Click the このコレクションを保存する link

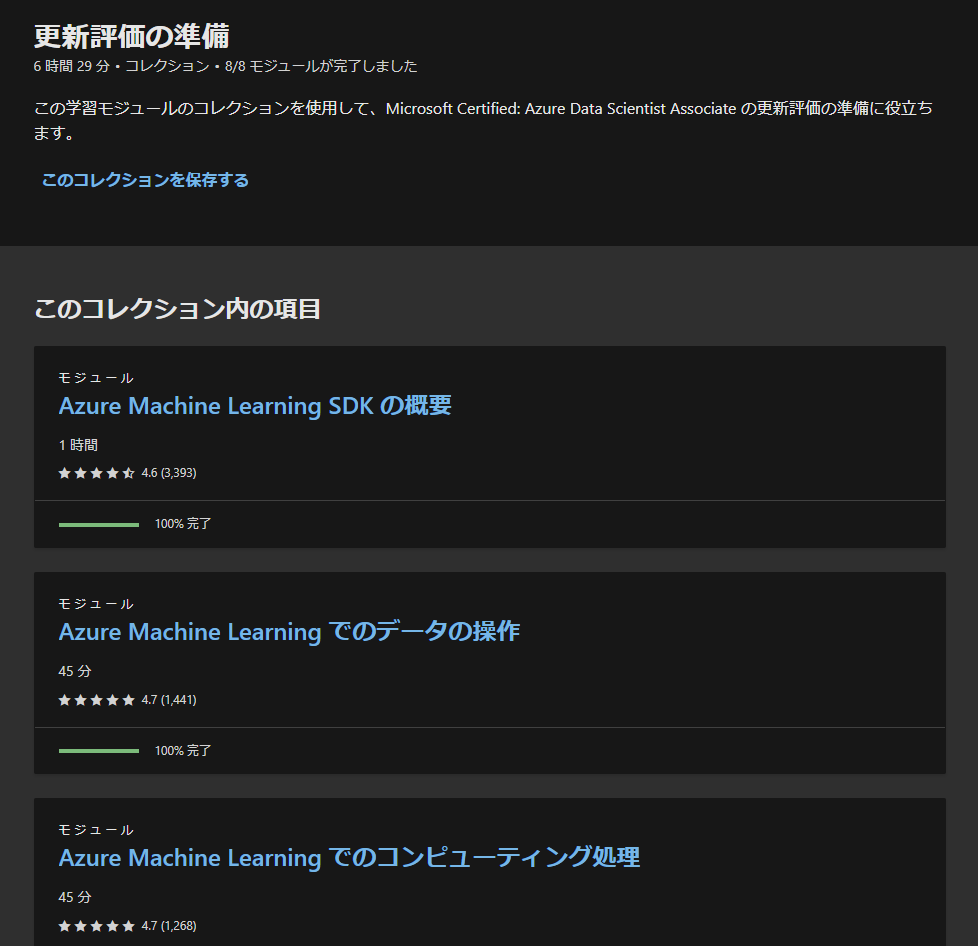pos(145,180)
